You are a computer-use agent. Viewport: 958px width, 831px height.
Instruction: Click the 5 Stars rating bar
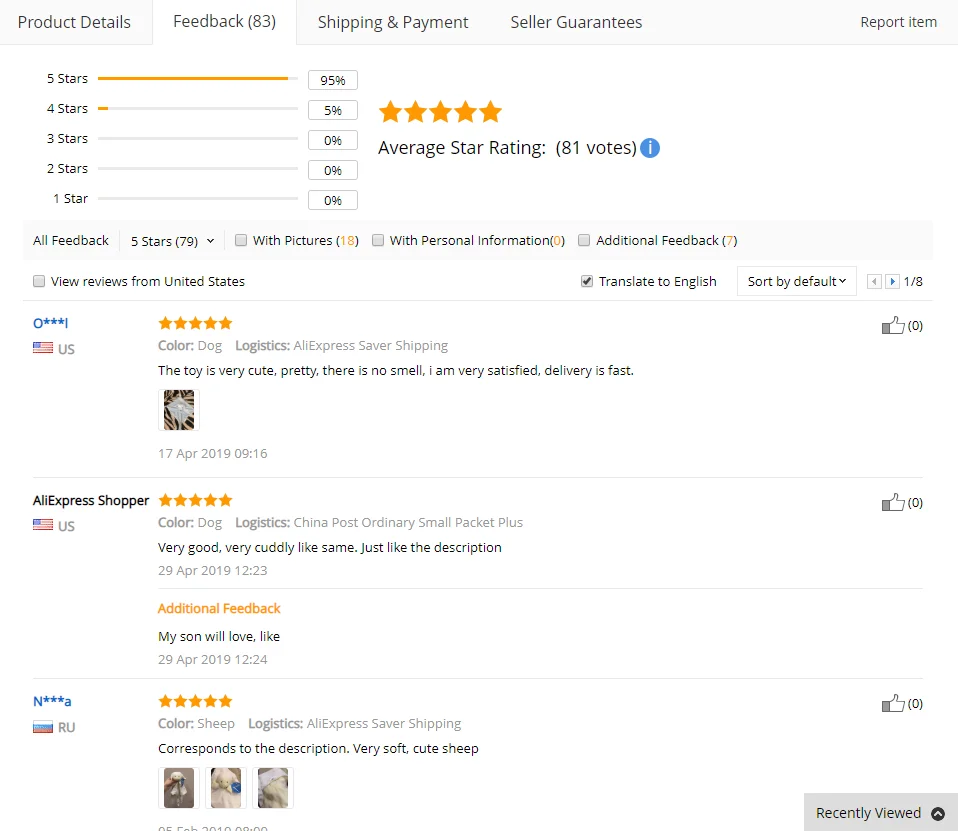click(x=197, y=78)
